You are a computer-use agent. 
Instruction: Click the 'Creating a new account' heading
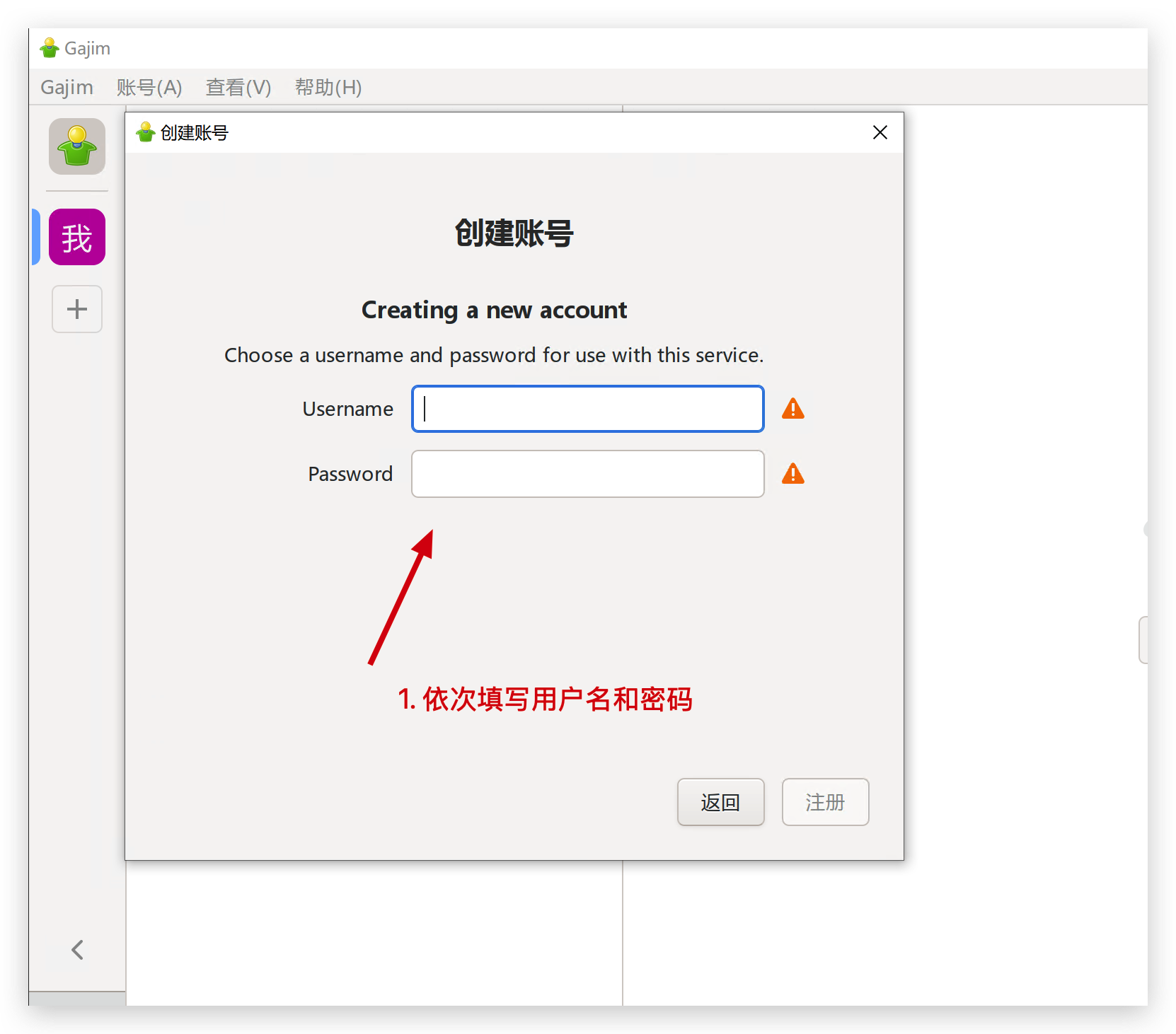point(494,310)
